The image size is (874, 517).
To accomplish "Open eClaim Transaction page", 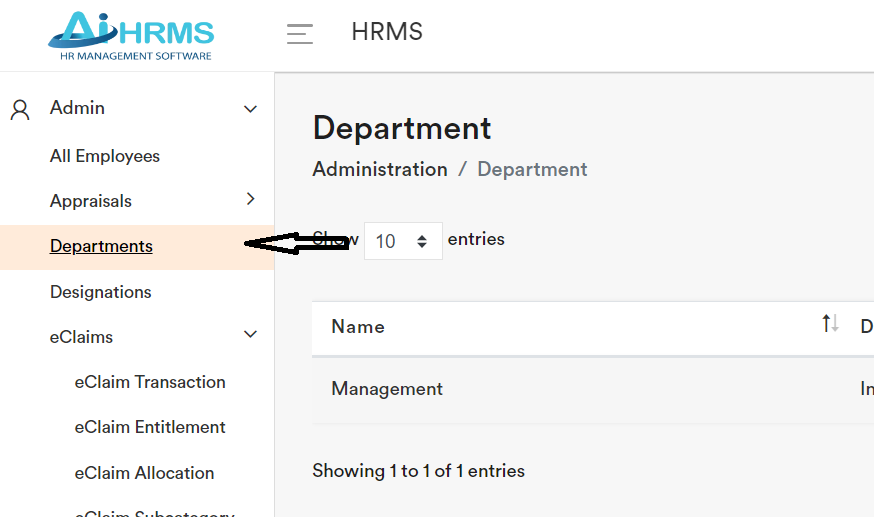I will pyautogui.click(x=150, y=382).
